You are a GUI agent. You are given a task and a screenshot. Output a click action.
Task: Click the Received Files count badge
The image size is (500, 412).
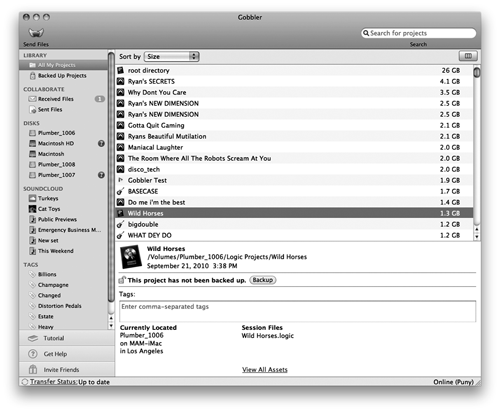[x=100, y=99]
